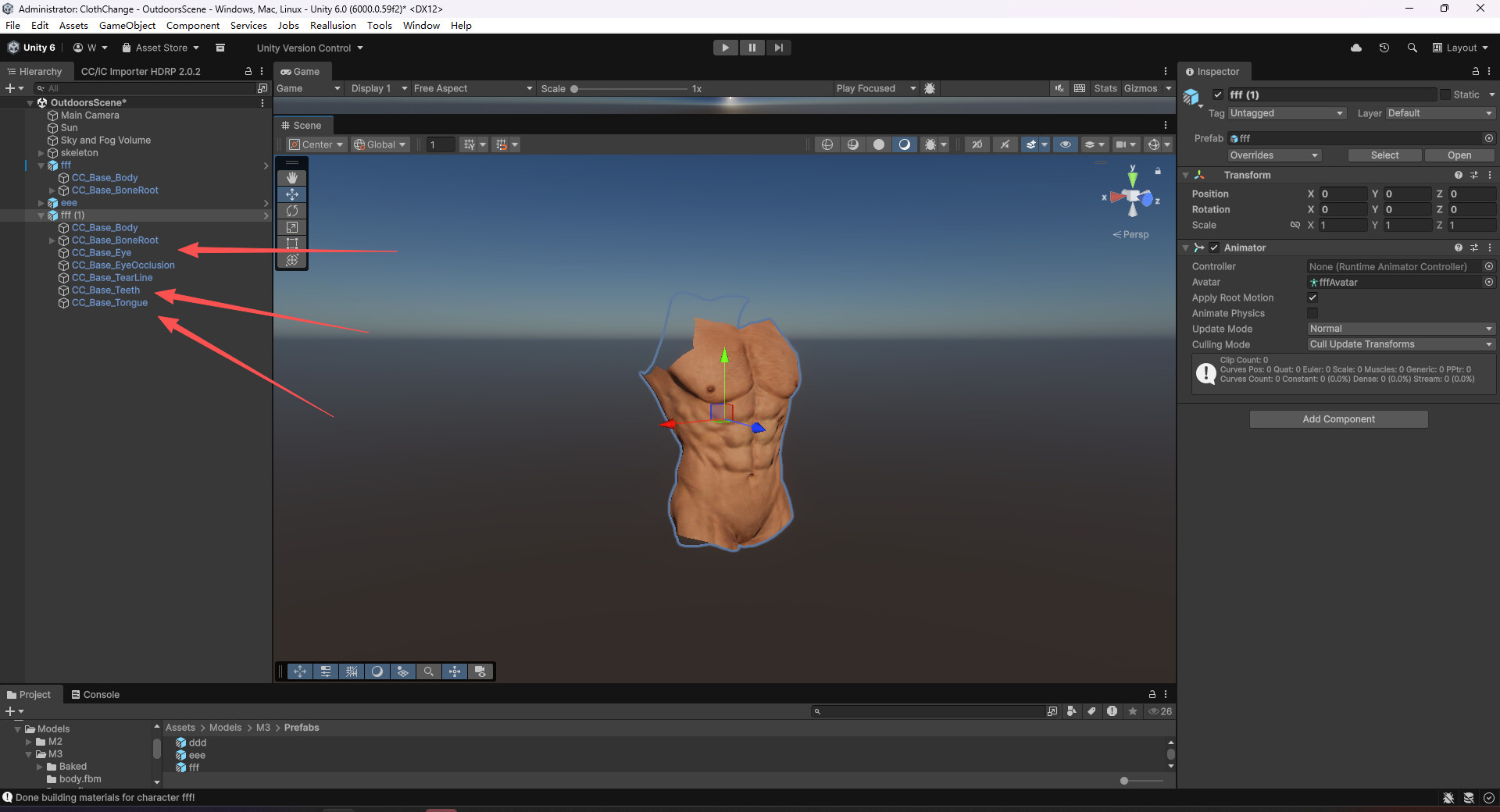Expand the skeleton tree item
The image size is (1500, 812).
tap(41, 153)
